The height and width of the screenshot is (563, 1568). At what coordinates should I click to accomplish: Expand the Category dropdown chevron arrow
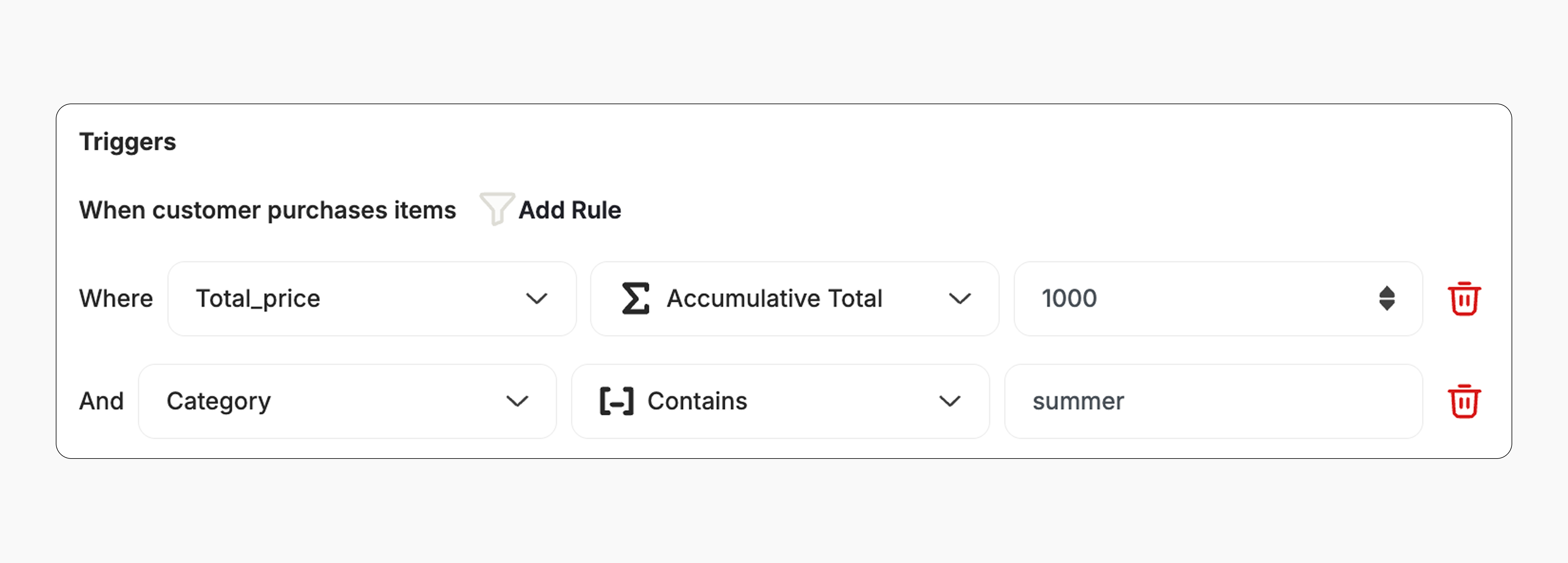click(517, 401)
